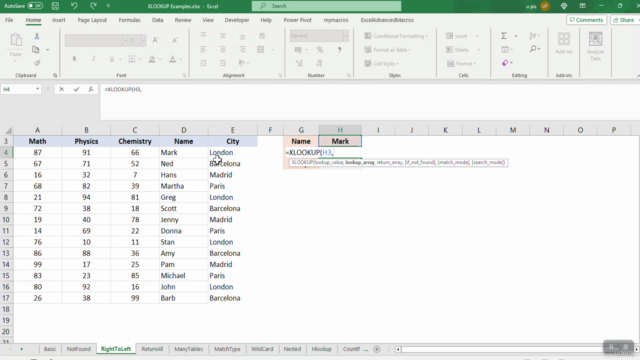Click column D header
The image size is (640, 360).
click(x=184, y=130)
